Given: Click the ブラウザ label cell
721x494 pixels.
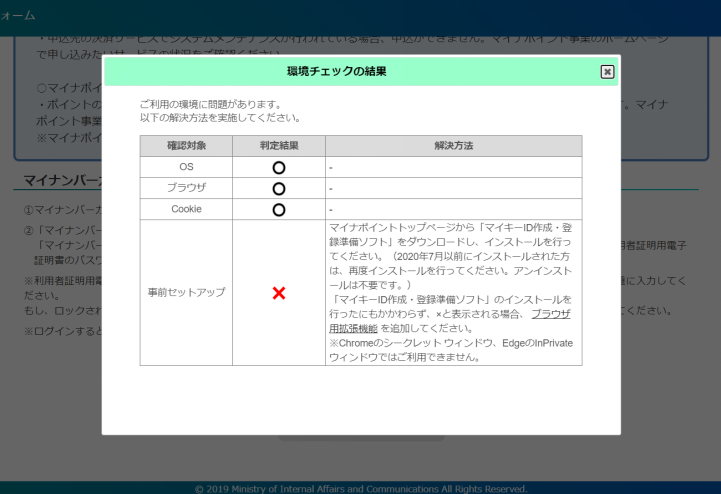Looking at the screenshot, I should [x=186, y=188].
